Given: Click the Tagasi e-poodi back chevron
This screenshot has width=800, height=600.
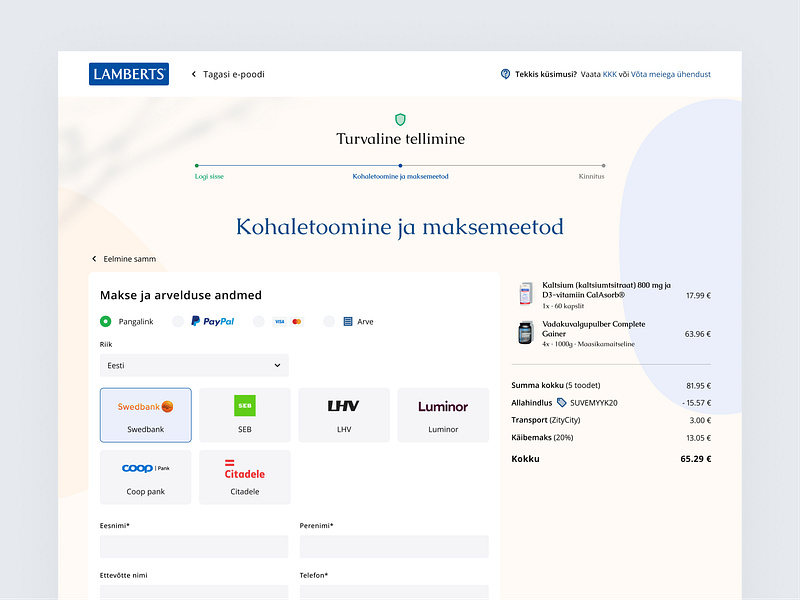Looking at the screenshot, I should click(x=194, y=74).
